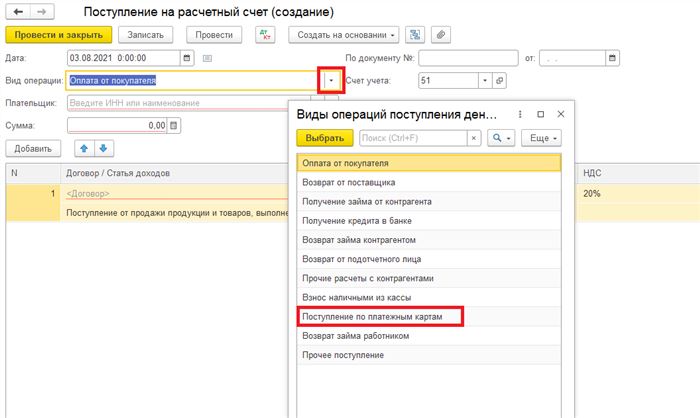Show the Дт/Кт postings icon

265,35
